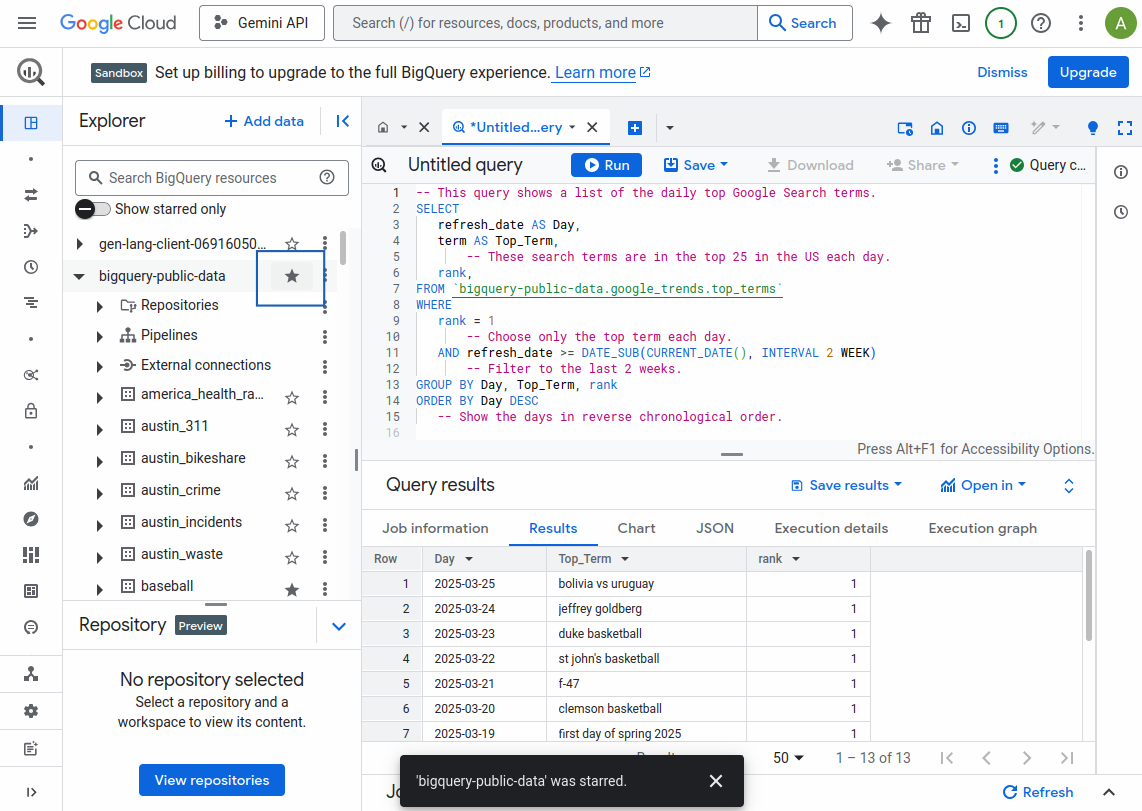The image size is (1142, 811).
Task: Expand gen-lang-client project node
Action: point(79,244)
